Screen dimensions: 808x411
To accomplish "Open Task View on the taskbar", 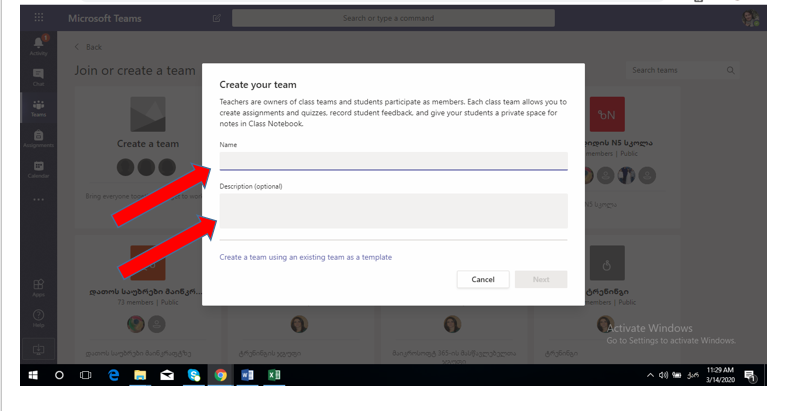I will coord(86,375).
